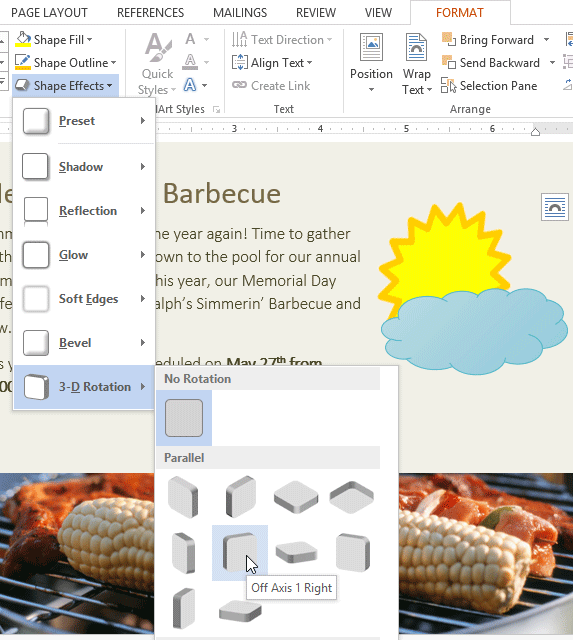Expand the Text Effects dropdown arrow

(204, 85)
